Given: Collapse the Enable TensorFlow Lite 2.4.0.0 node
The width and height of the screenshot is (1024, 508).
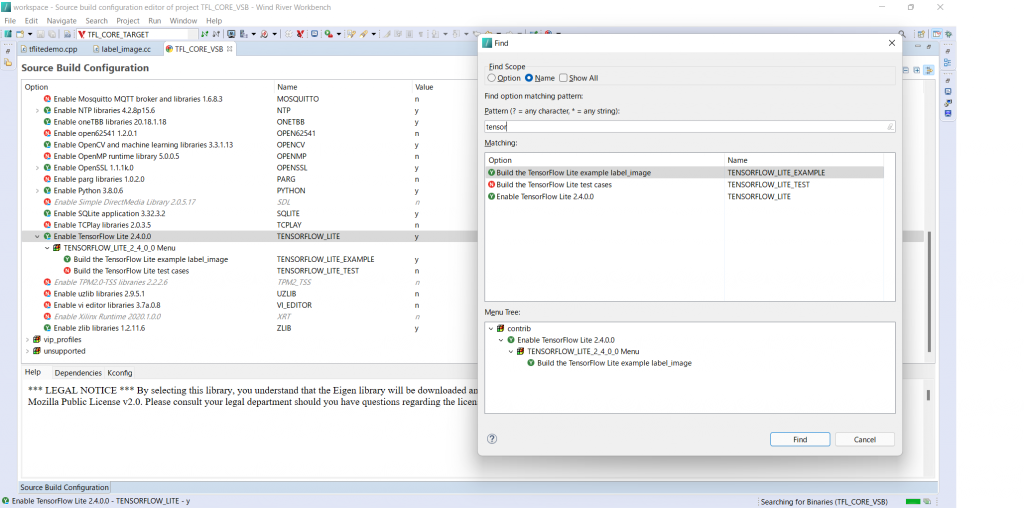Looking at the screenshot, I should [37, 237].
